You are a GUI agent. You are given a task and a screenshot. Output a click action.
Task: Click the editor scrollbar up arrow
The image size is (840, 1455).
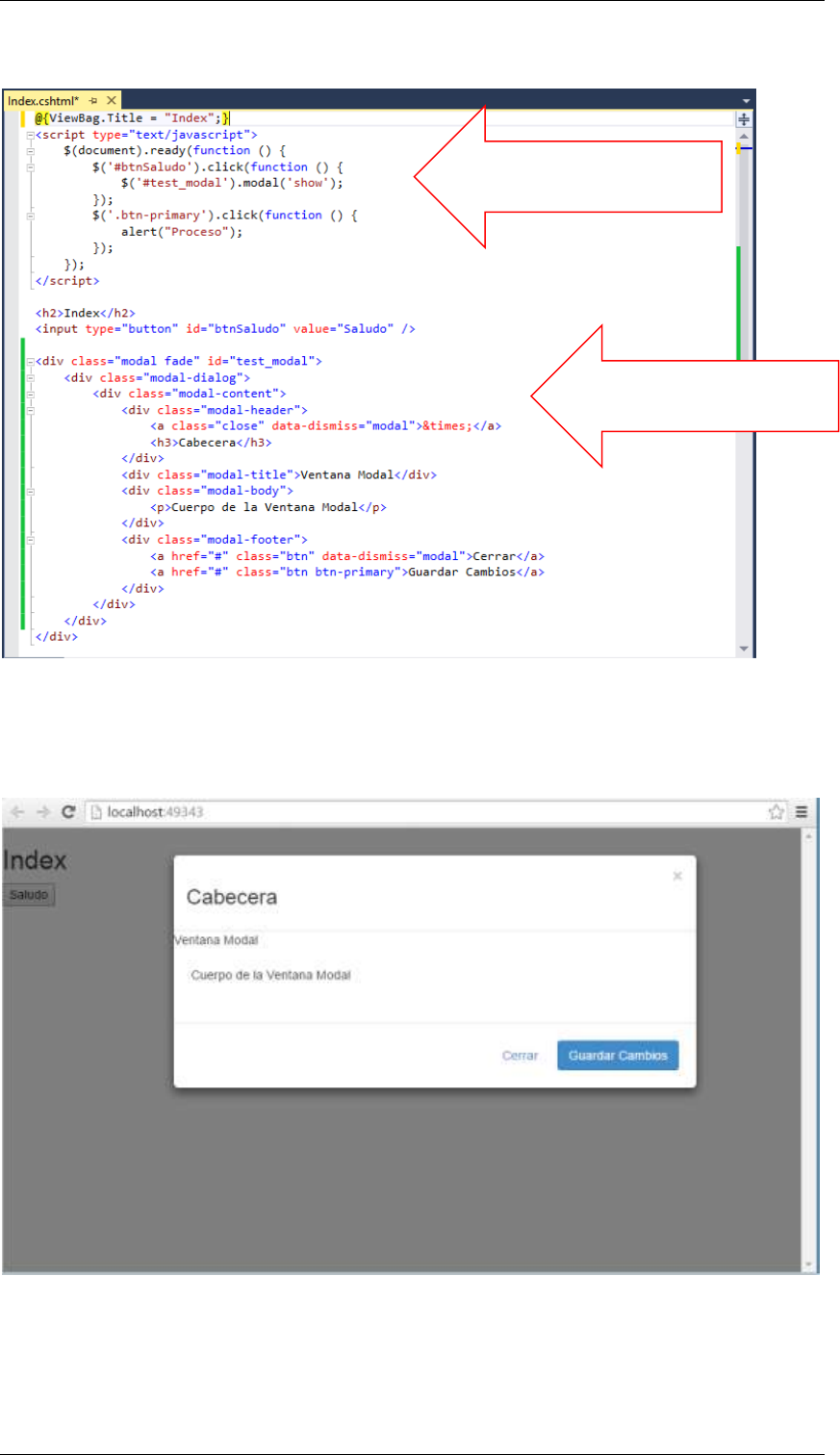click(x=742, y=137)
